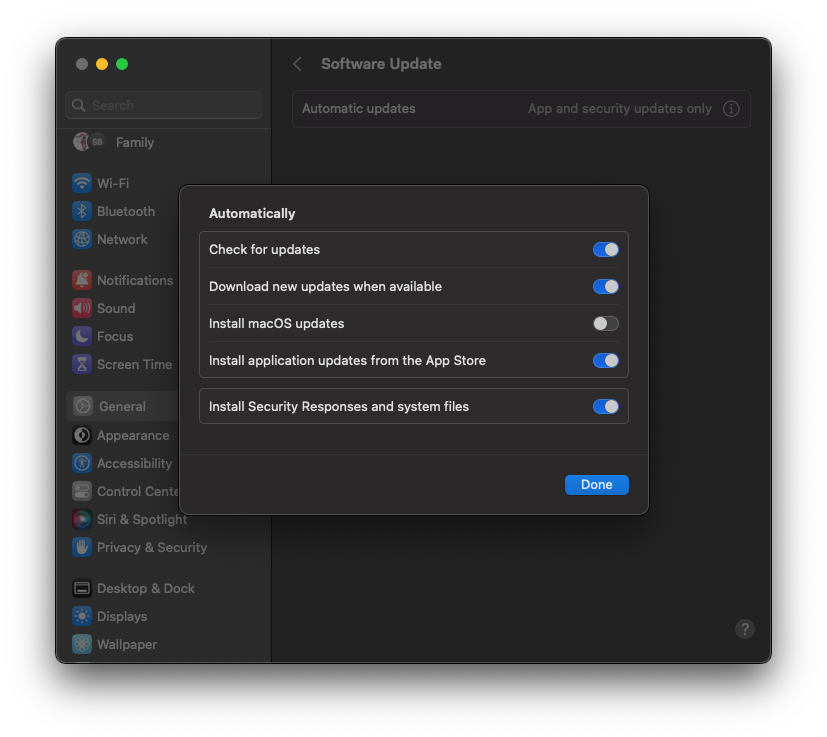Select Displays label in the sidebar

pyautogui.click(x=122, y=616)
